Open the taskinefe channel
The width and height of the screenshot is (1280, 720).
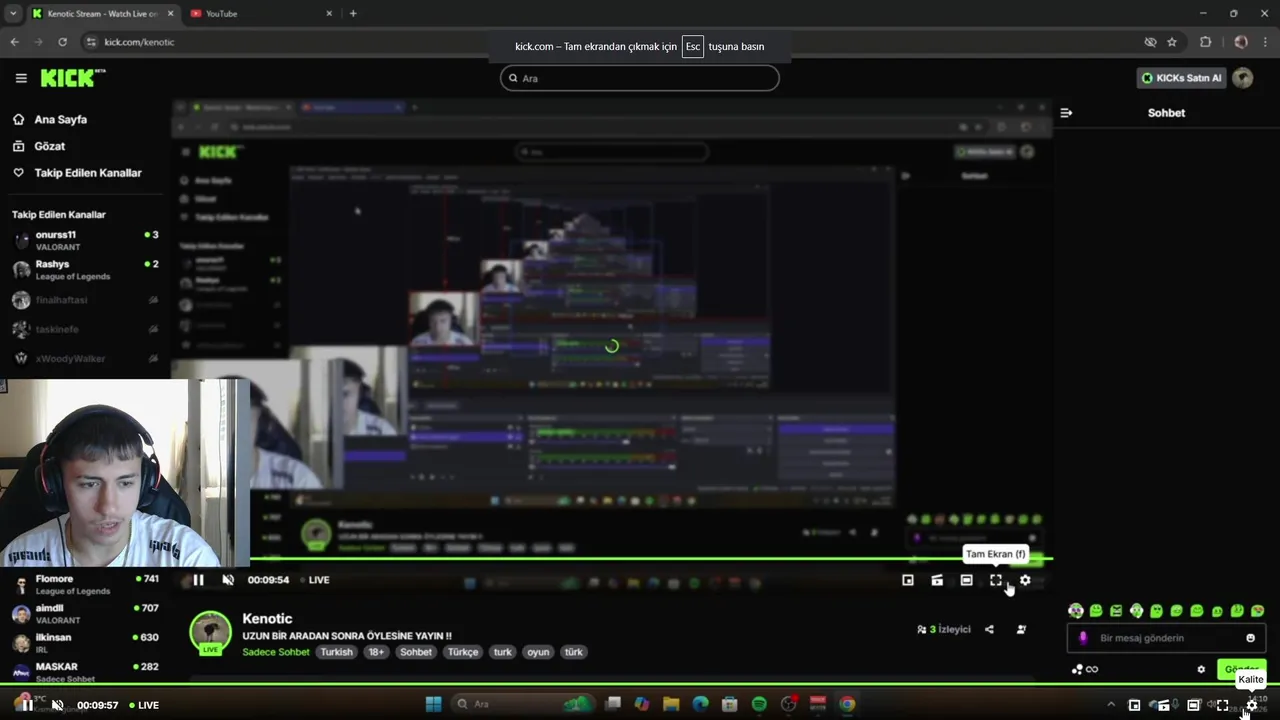pos(85,329)
